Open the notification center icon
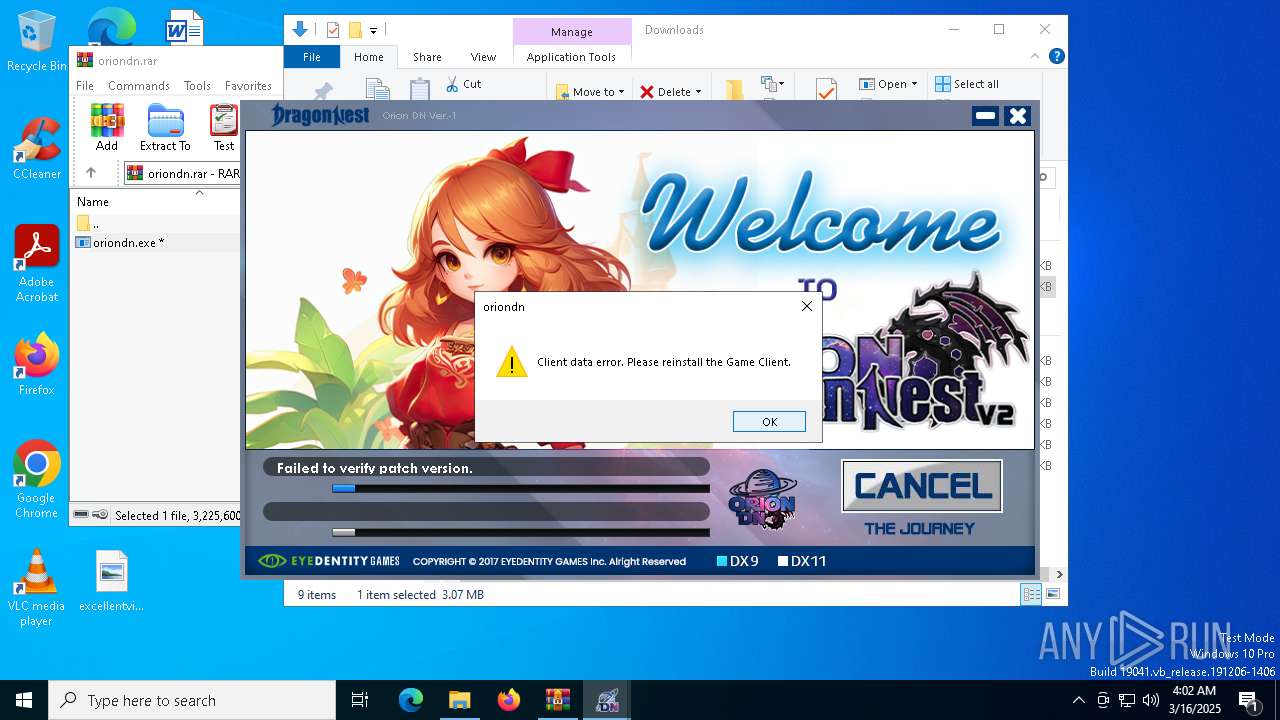Screen dimensions: 1280x720 tap(1249, 700)
